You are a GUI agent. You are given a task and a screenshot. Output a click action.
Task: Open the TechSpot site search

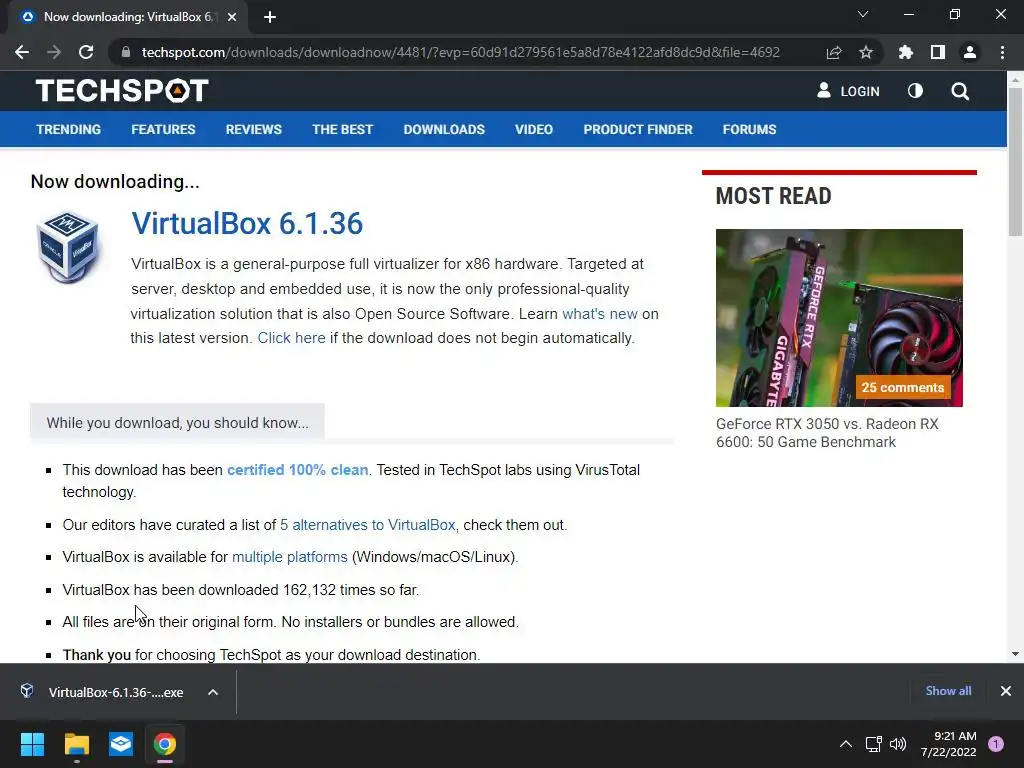click(x=960, y=91)
